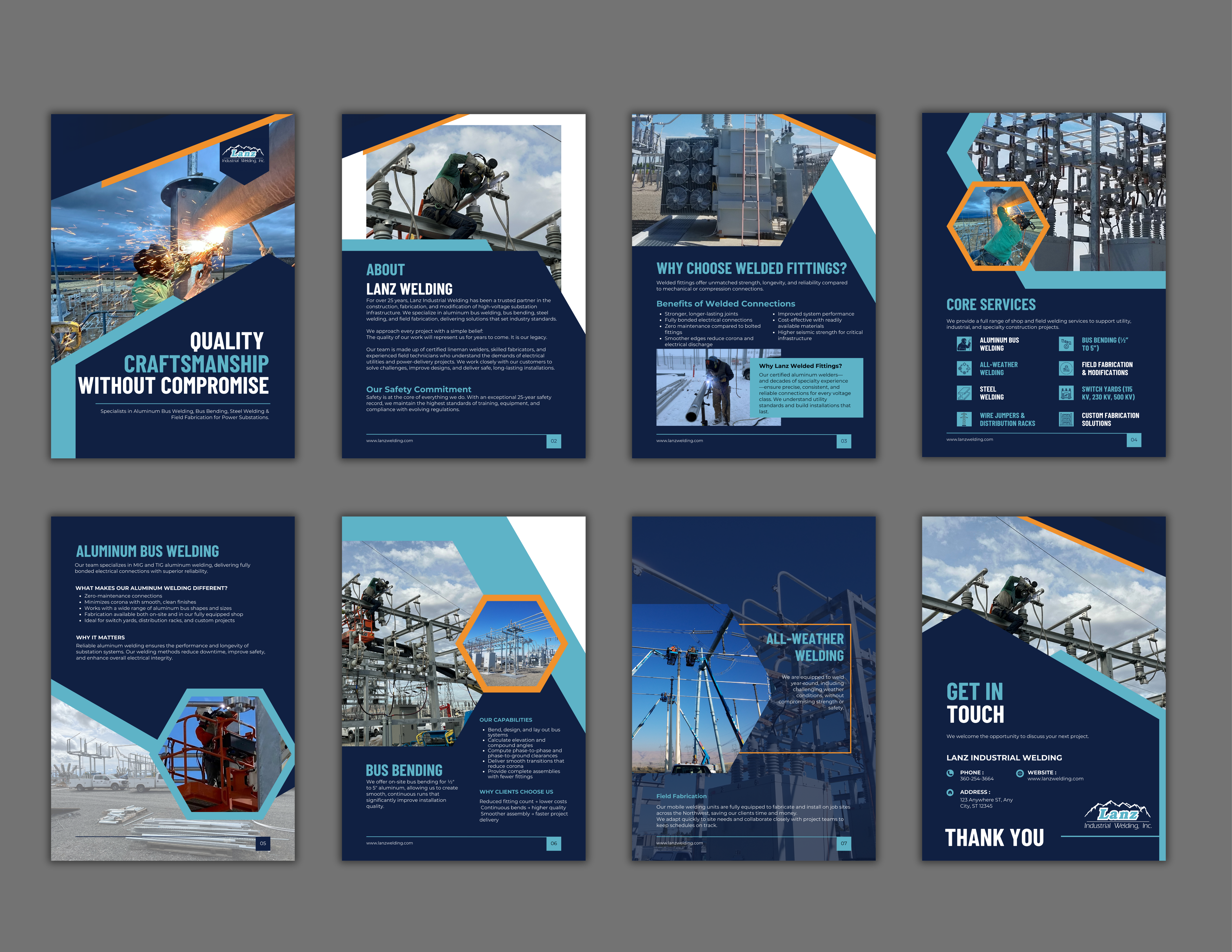
Task: Open the www.lanzwelding.com link on the About page
Action: click(x=389, y=441)
